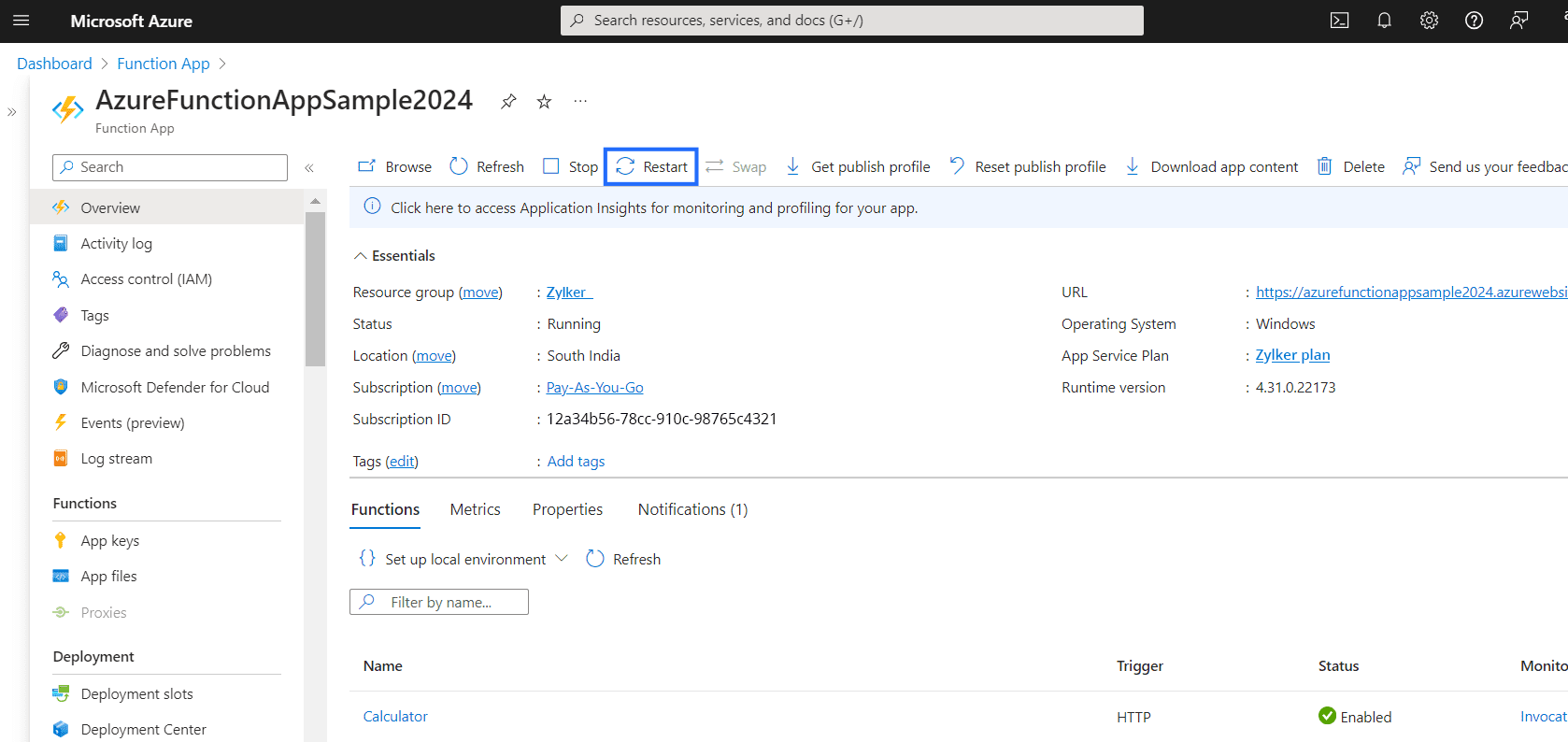Click Get publish profile download icon
The image size is (1568, 742).
click(792, 166)
